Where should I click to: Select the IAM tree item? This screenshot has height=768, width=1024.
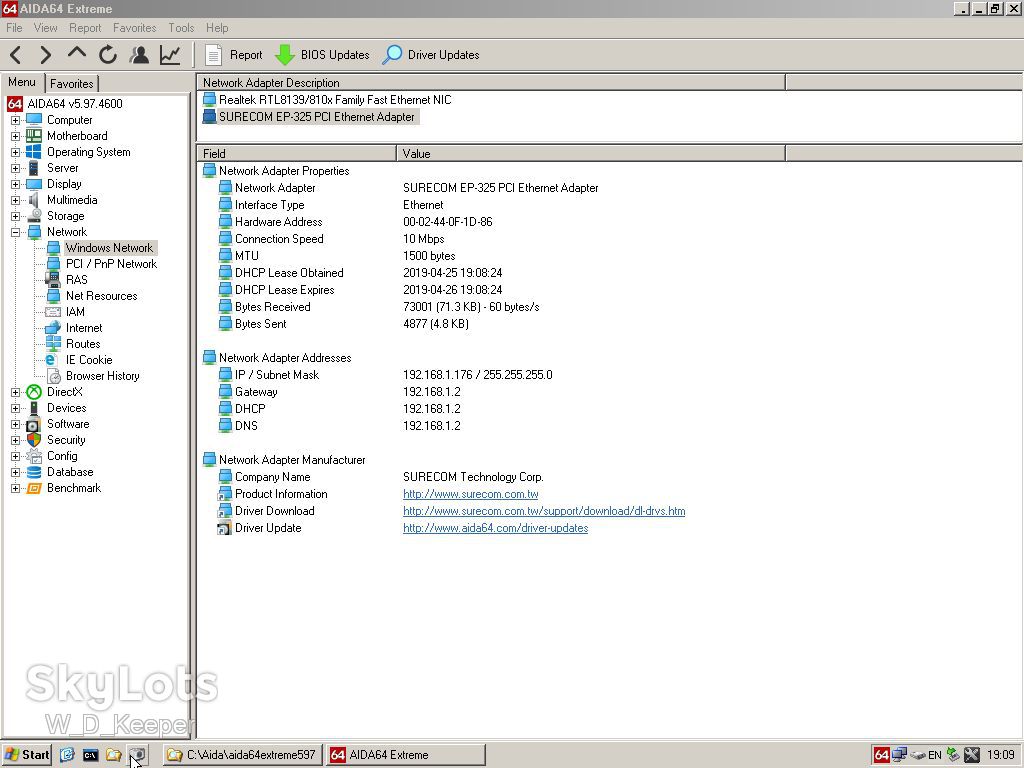75,312
